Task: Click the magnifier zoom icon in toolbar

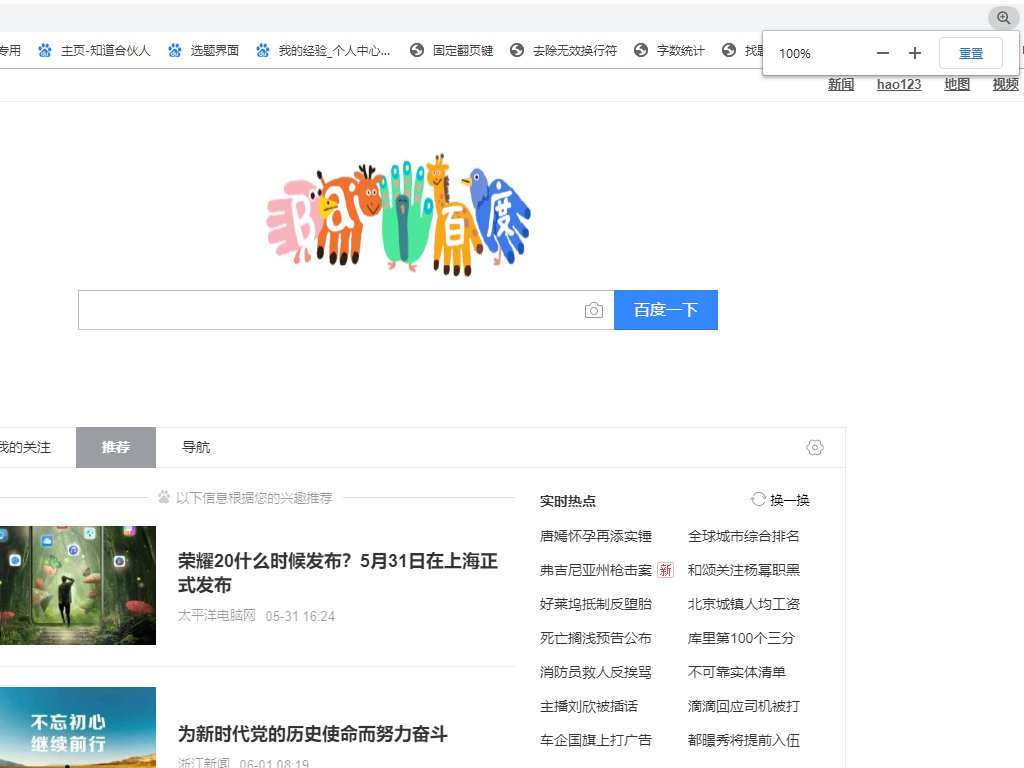Action: pos(1003,18)
